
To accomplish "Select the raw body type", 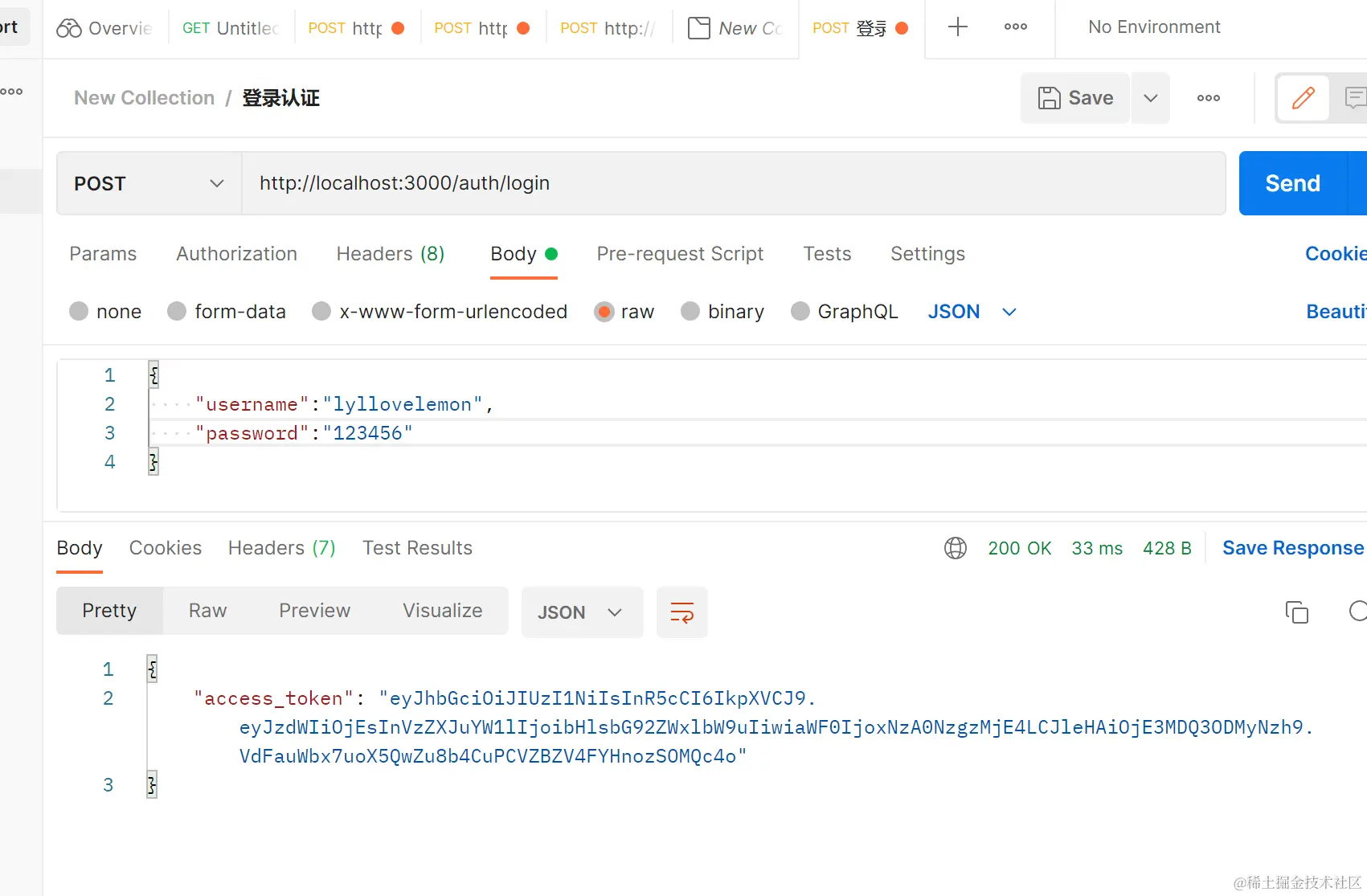I will click(x=604, y=311).
